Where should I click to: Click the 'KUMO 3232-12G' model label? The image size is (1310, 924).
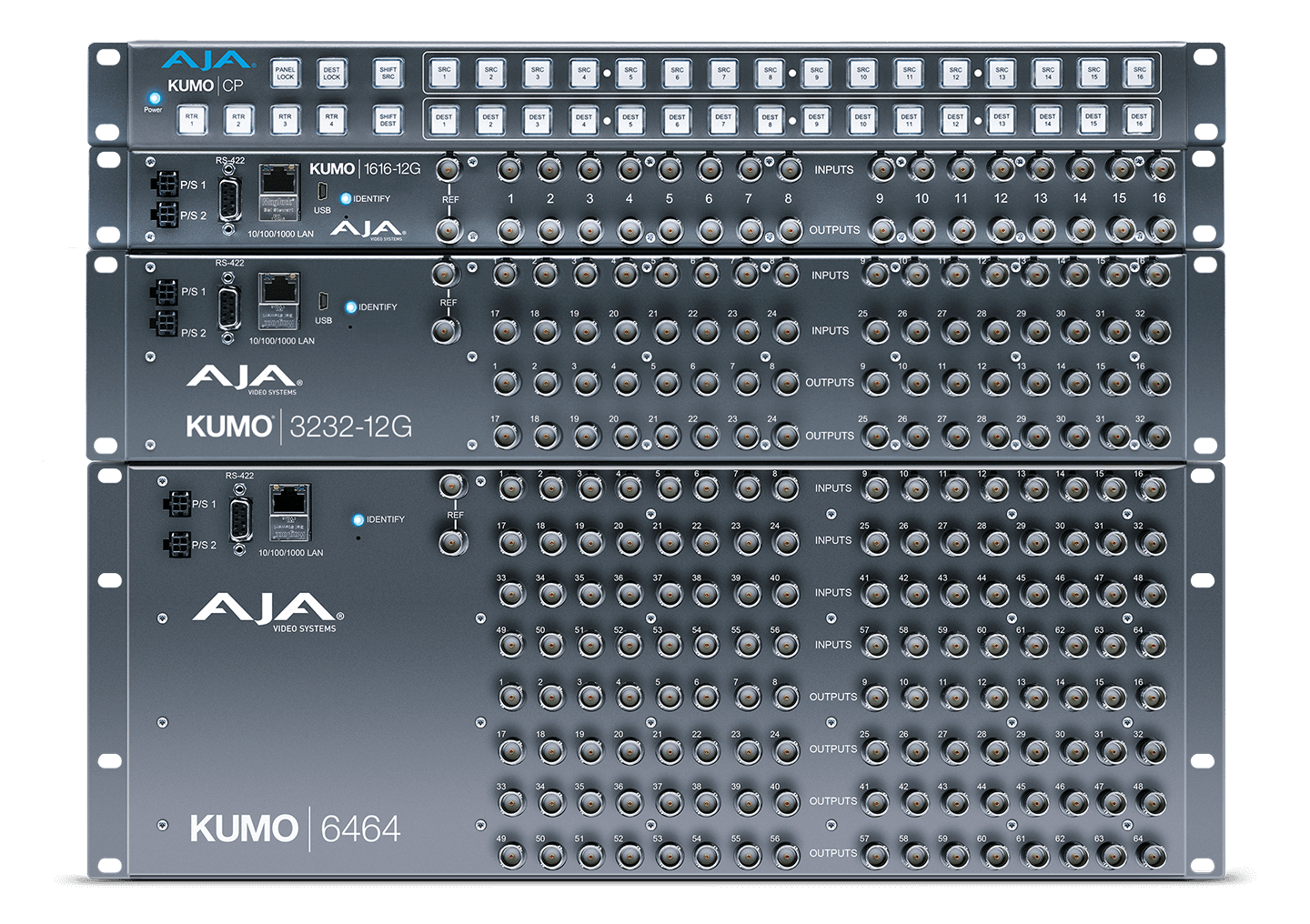[299, 426]
